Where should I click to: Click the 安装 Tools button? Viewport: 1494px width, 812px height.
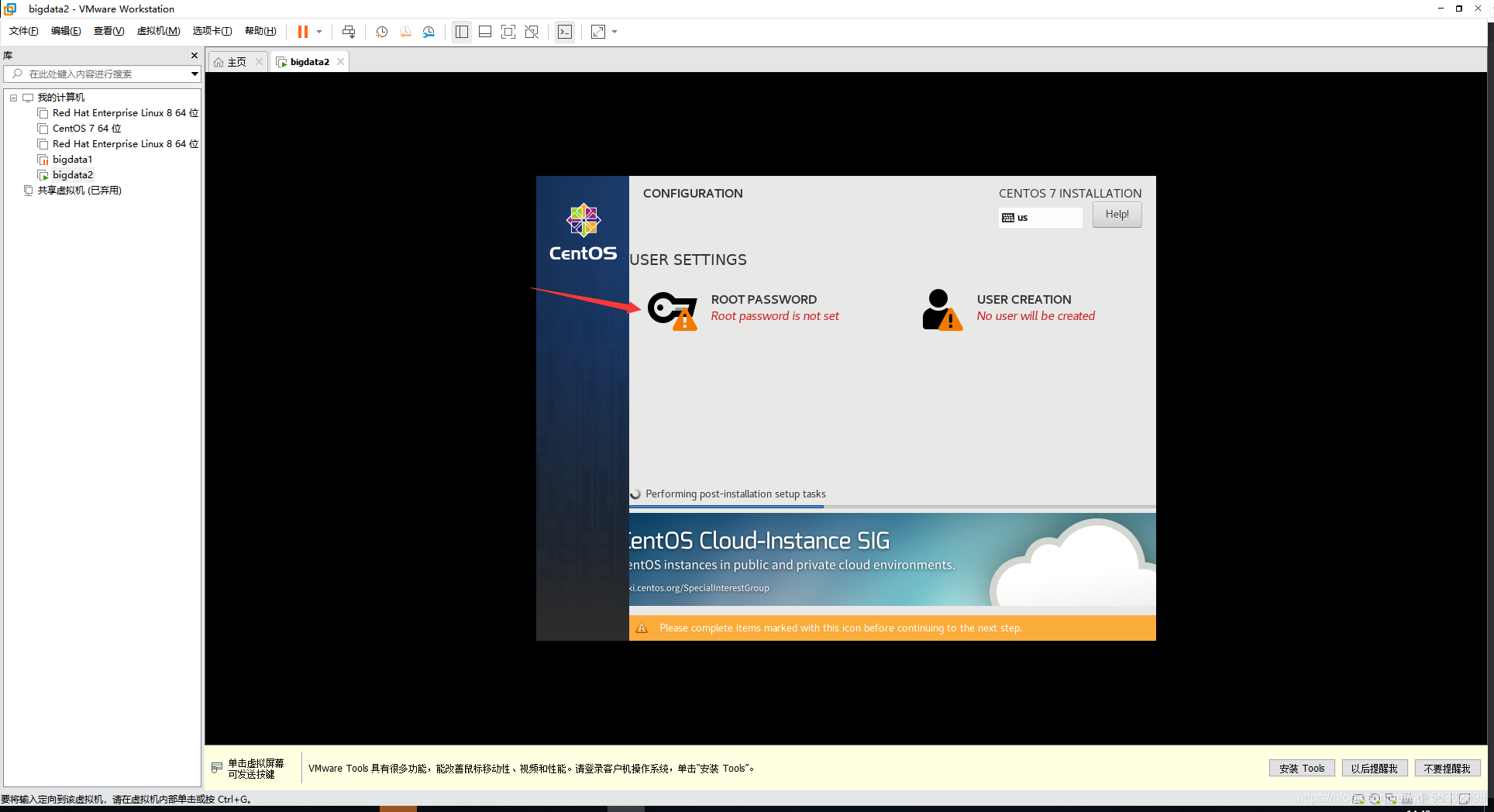(1302, 768)
